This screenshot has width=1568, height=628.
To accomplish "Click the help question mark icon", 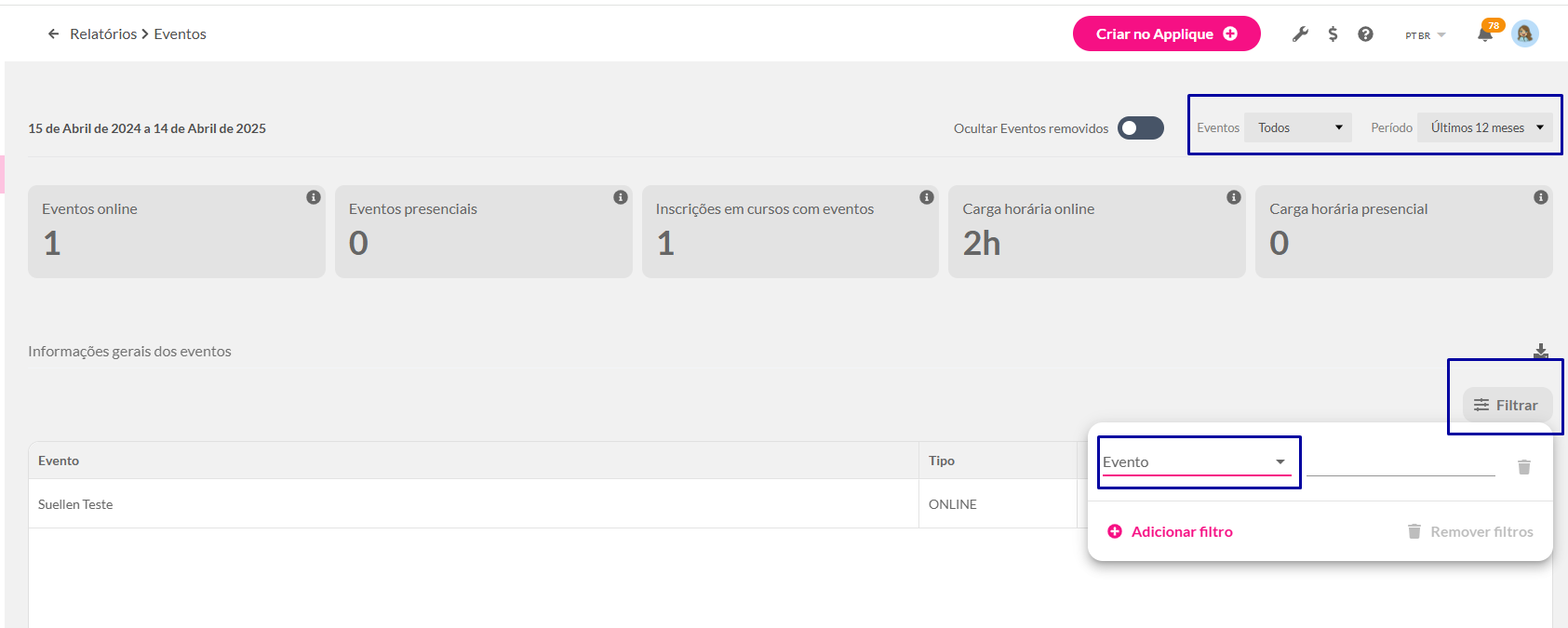I will (1365, 34).
